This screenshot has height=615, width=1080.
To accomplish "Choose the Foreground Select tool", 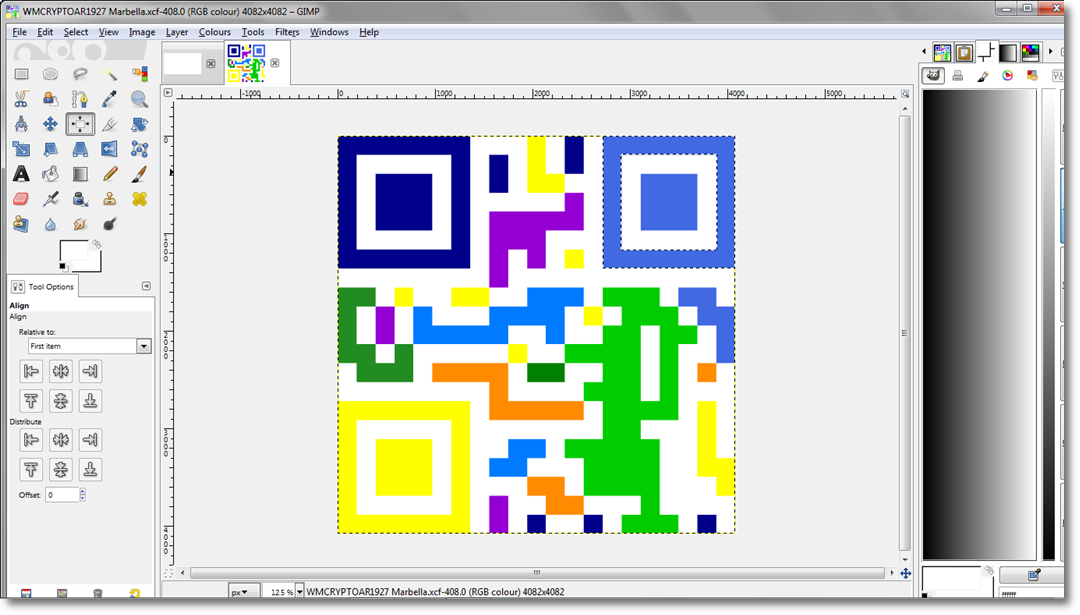I will pos(50,99).
